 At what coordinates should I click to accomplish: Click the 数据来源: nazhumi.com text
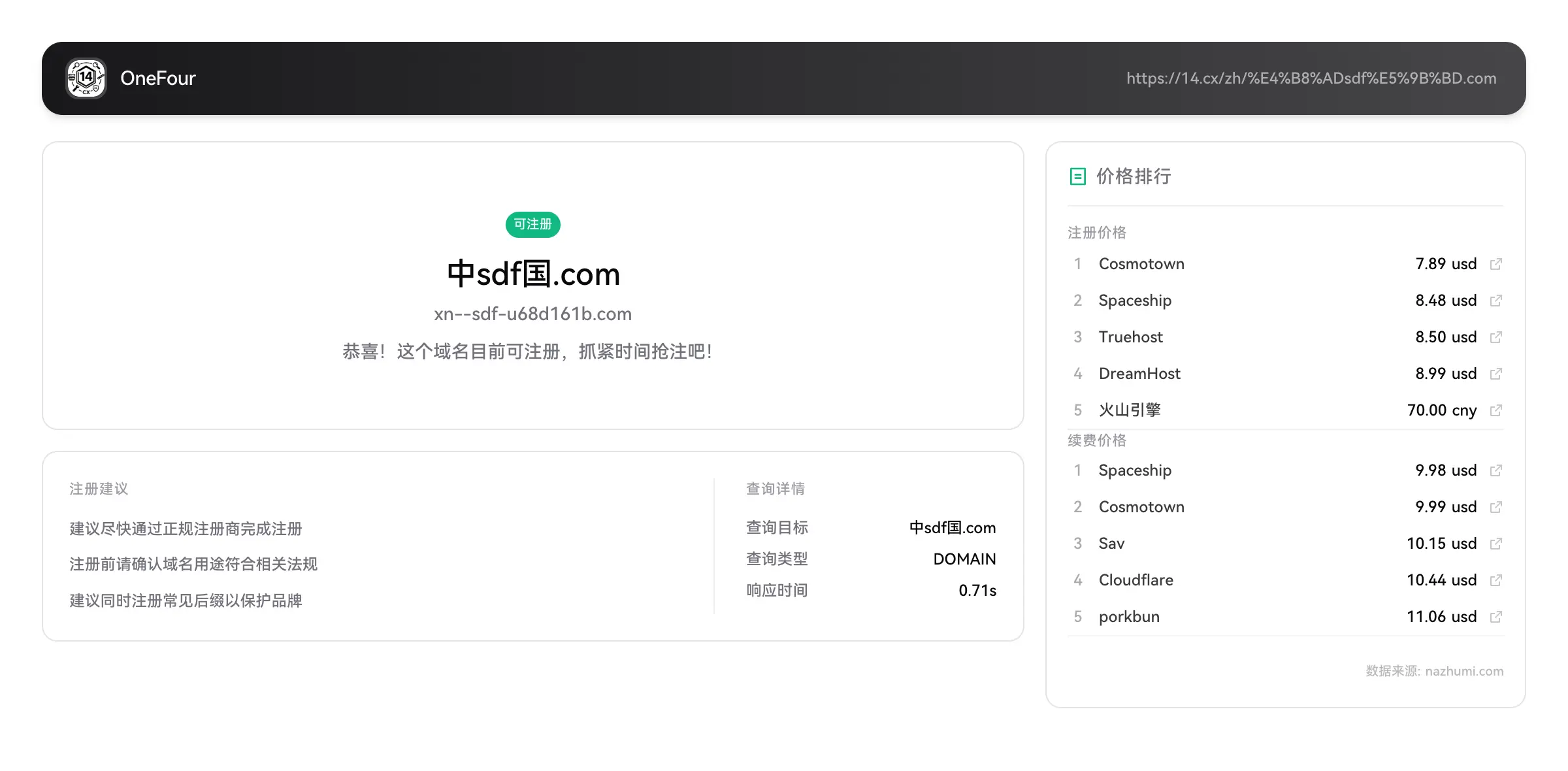[x=1434, y=671]
